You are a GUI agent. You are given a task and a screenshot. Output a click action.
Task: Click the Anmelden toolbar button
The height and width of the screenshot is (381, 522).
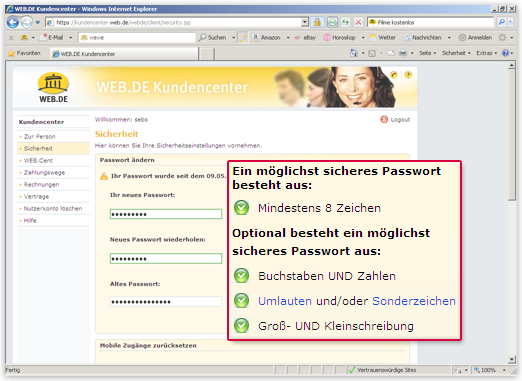[475, 38]
